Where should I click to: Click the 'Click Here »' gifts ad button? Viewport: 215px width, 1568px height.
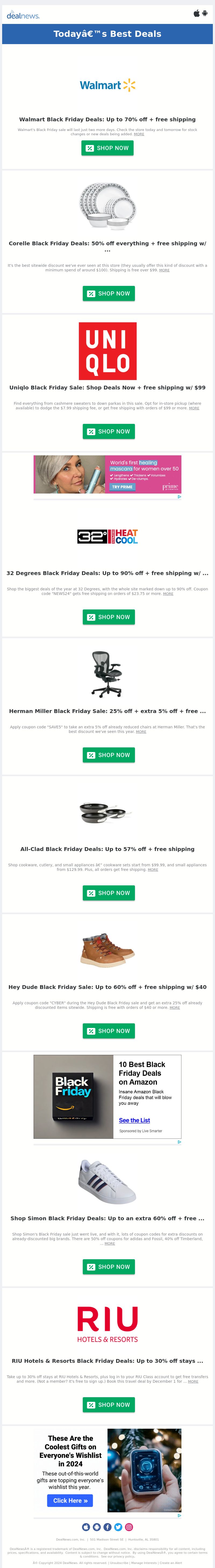71,1500
